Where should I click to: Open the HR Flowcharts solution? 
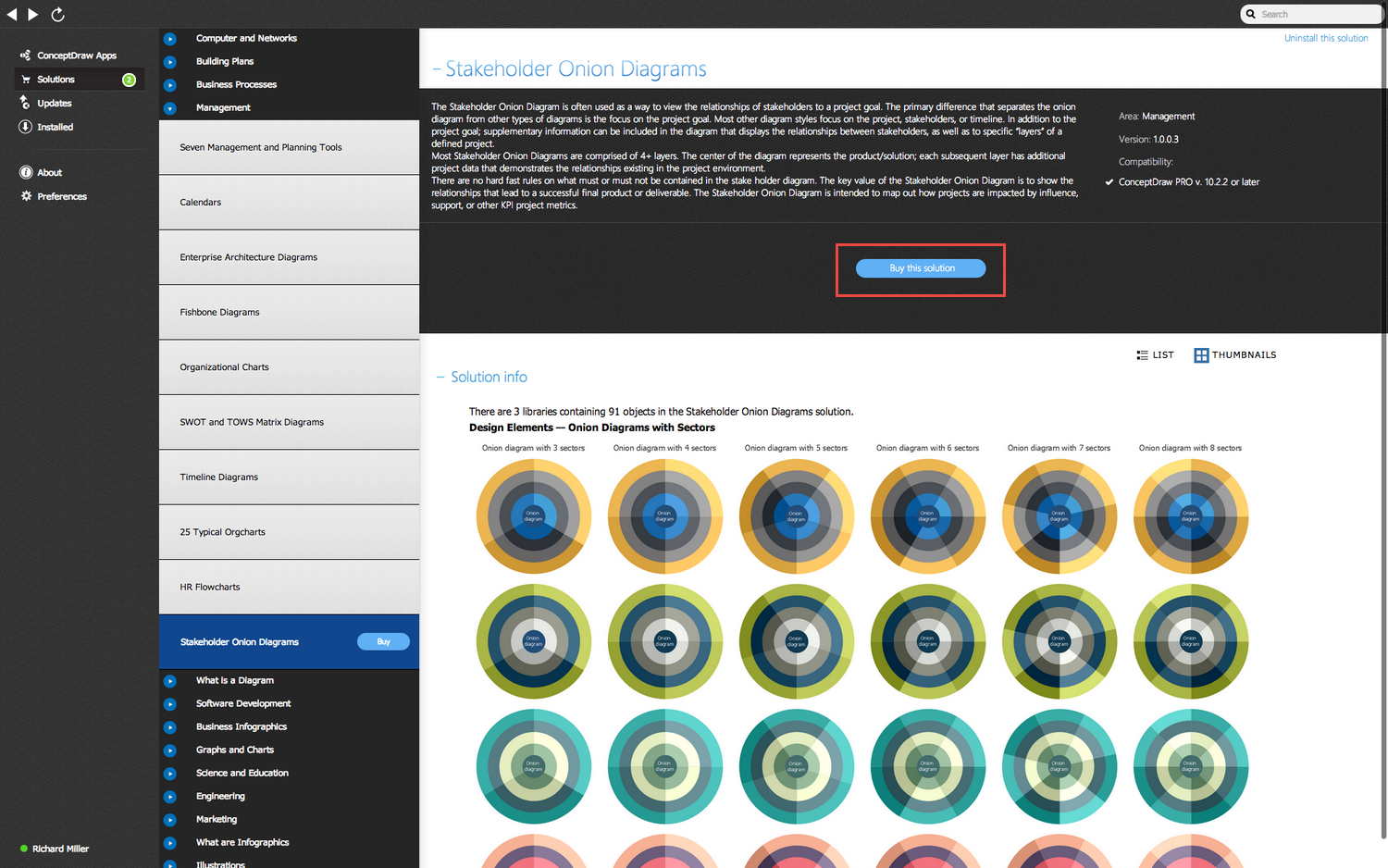point(289,587)
